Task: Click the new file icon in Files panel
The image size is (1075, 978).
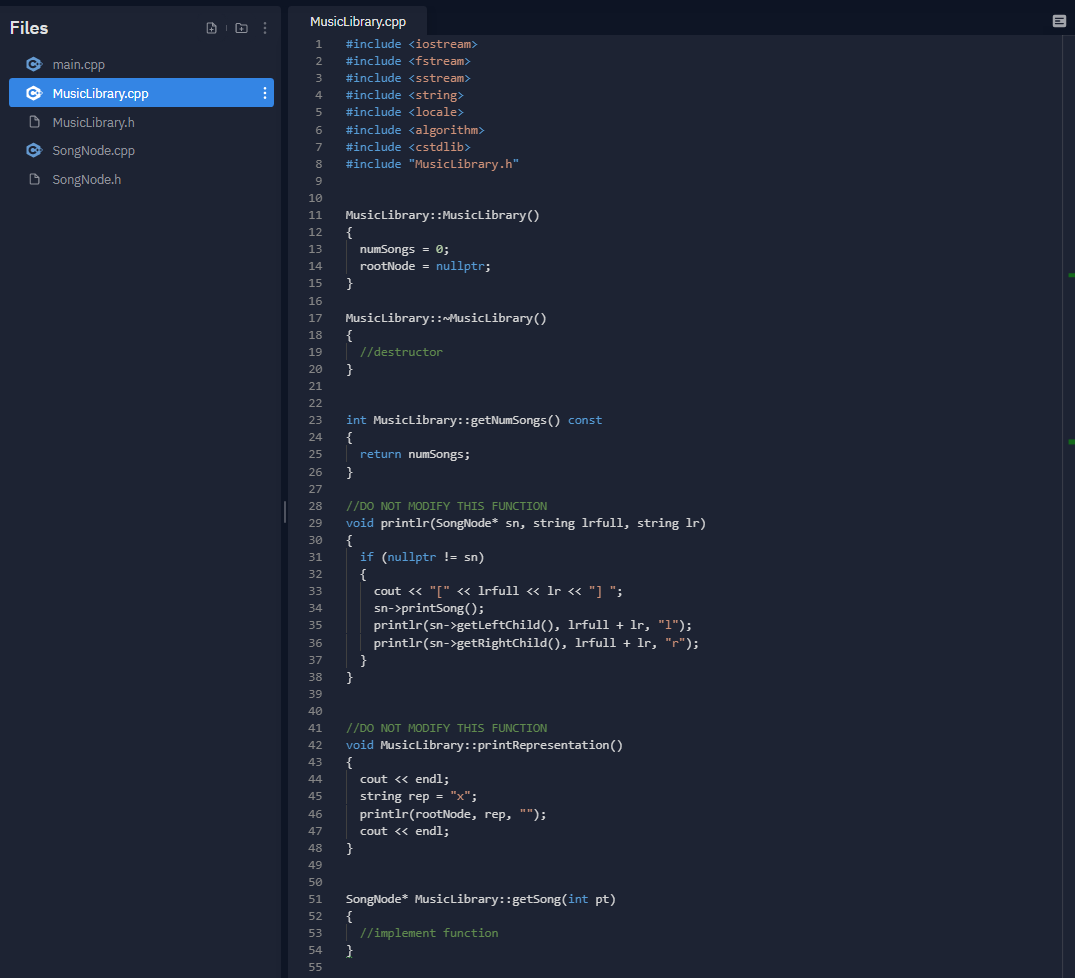Action: 211,28
